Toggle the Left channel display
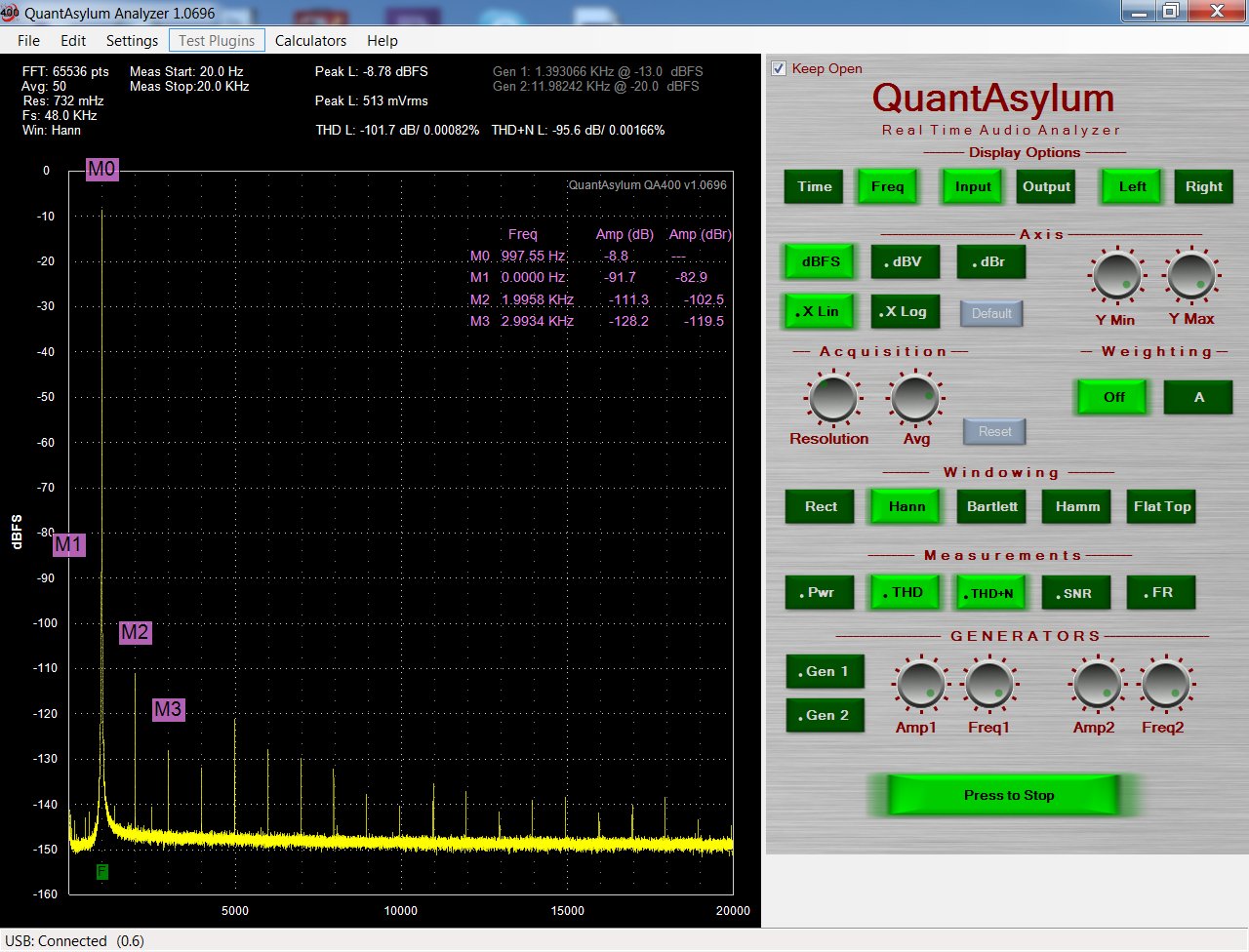Screen dimensions: 1249x952 click(x=1132, y=186)
